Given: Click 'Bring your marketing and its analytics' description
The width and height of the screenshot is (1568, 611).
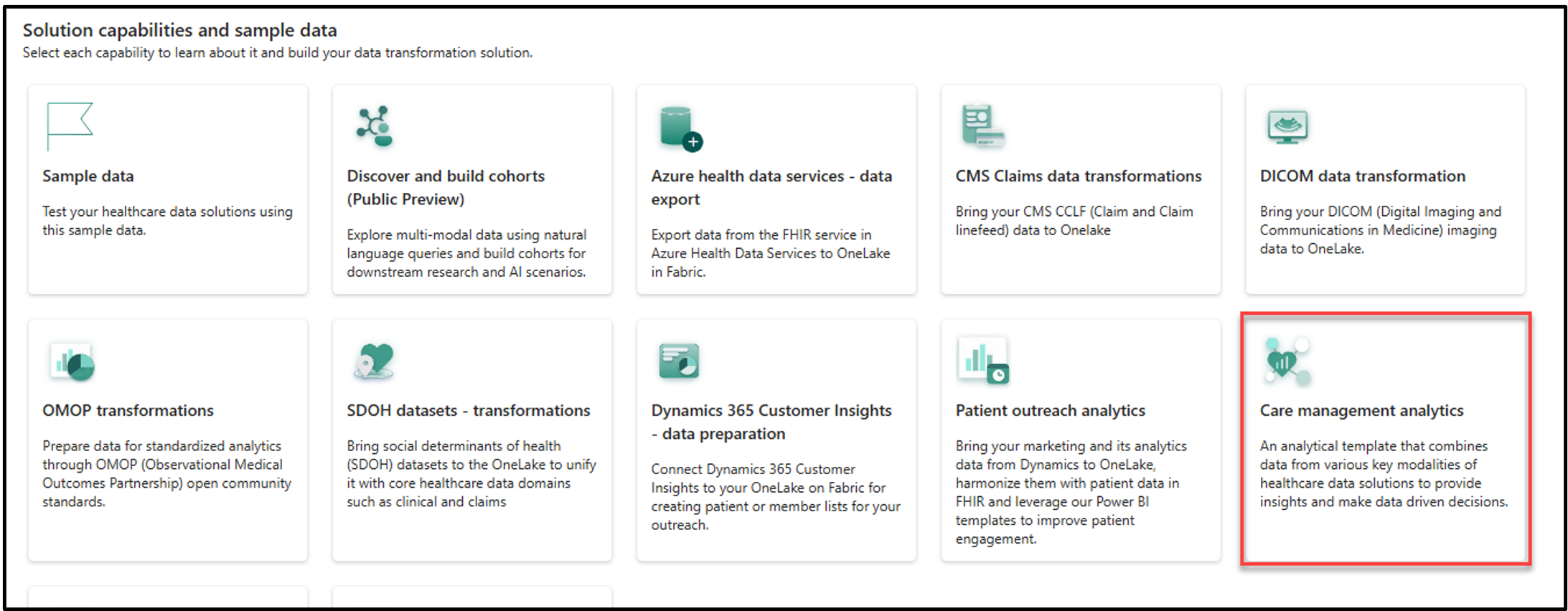Looking at the screenshot, I should point(1071,492).
